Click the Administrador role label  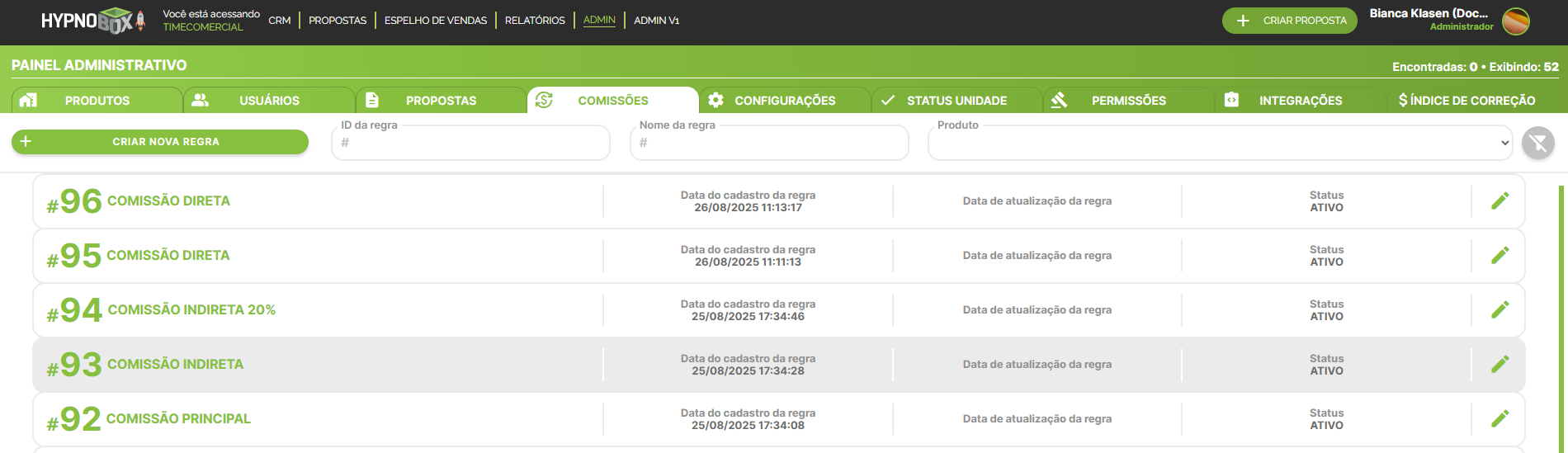[x=1462, y=26]
